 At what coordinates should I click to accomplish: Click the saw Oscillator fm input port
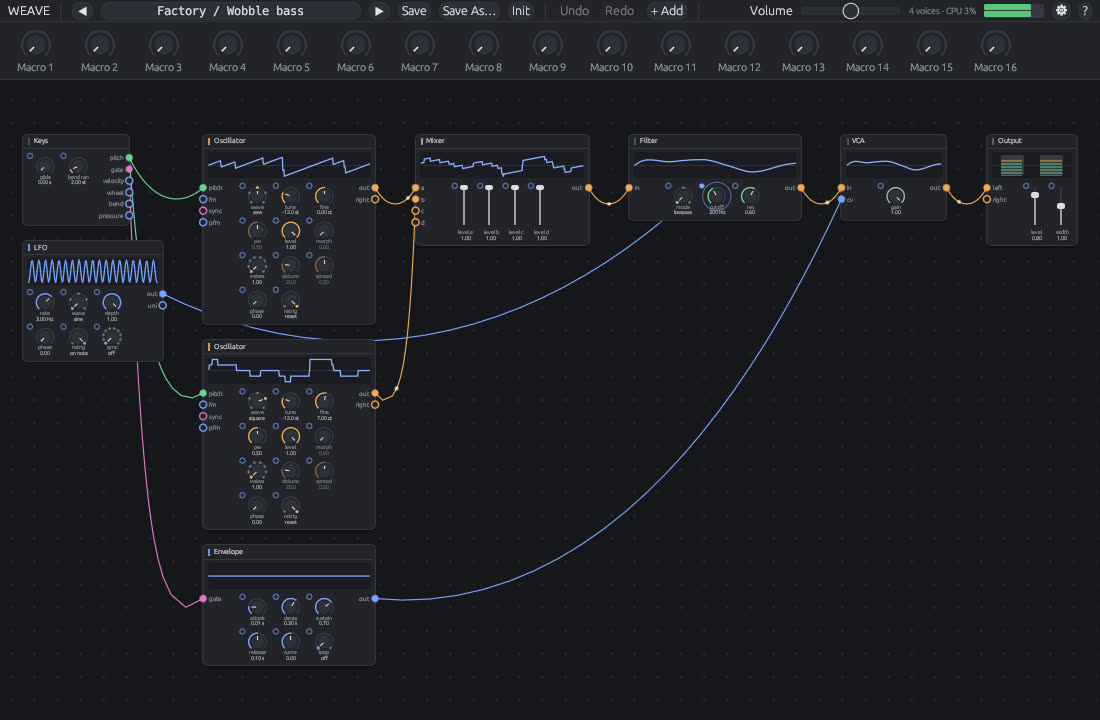coord(203,199)
